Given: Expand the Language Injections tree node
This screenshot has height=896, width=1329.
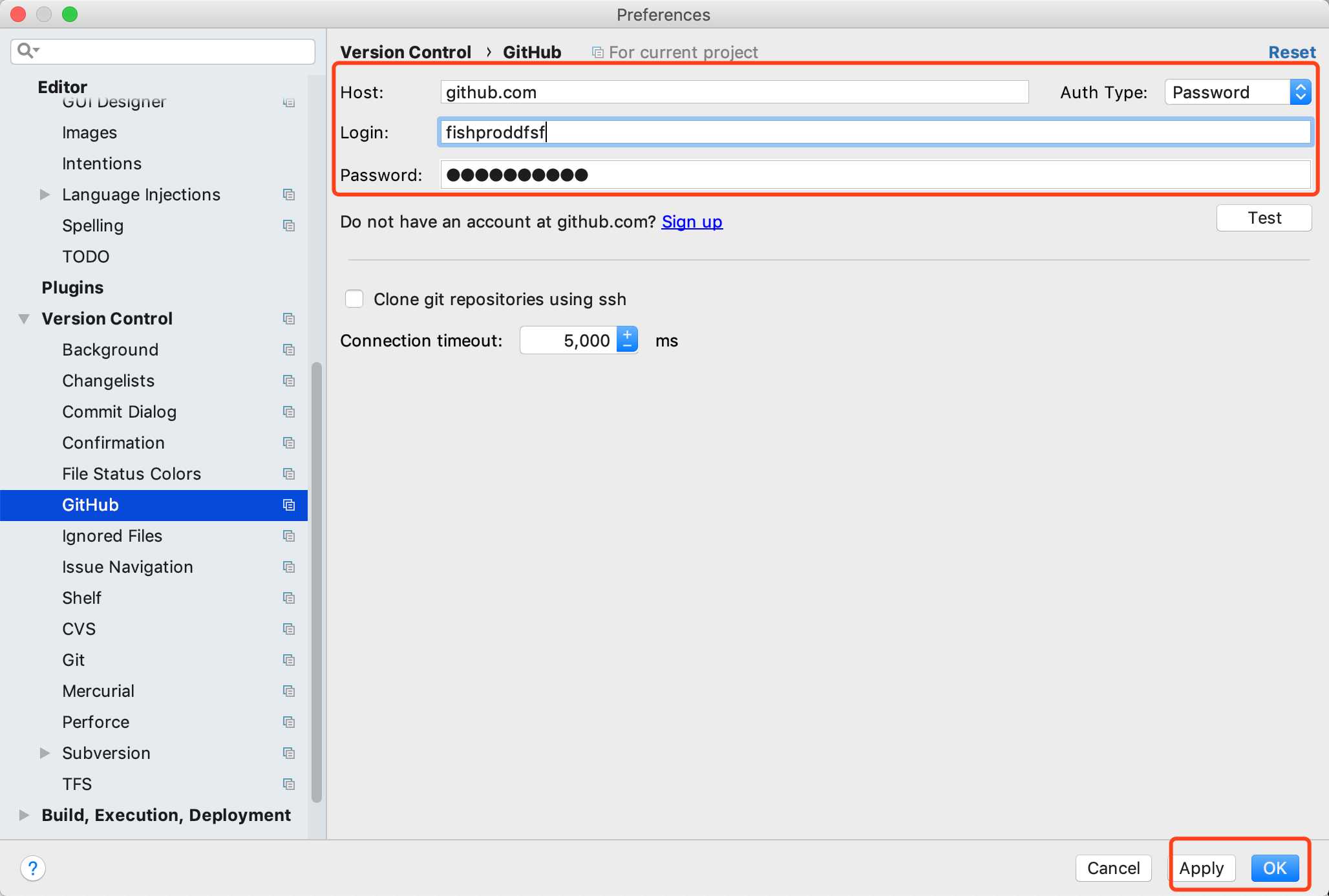Looking at the screenshot, I should tap(45, 195).
